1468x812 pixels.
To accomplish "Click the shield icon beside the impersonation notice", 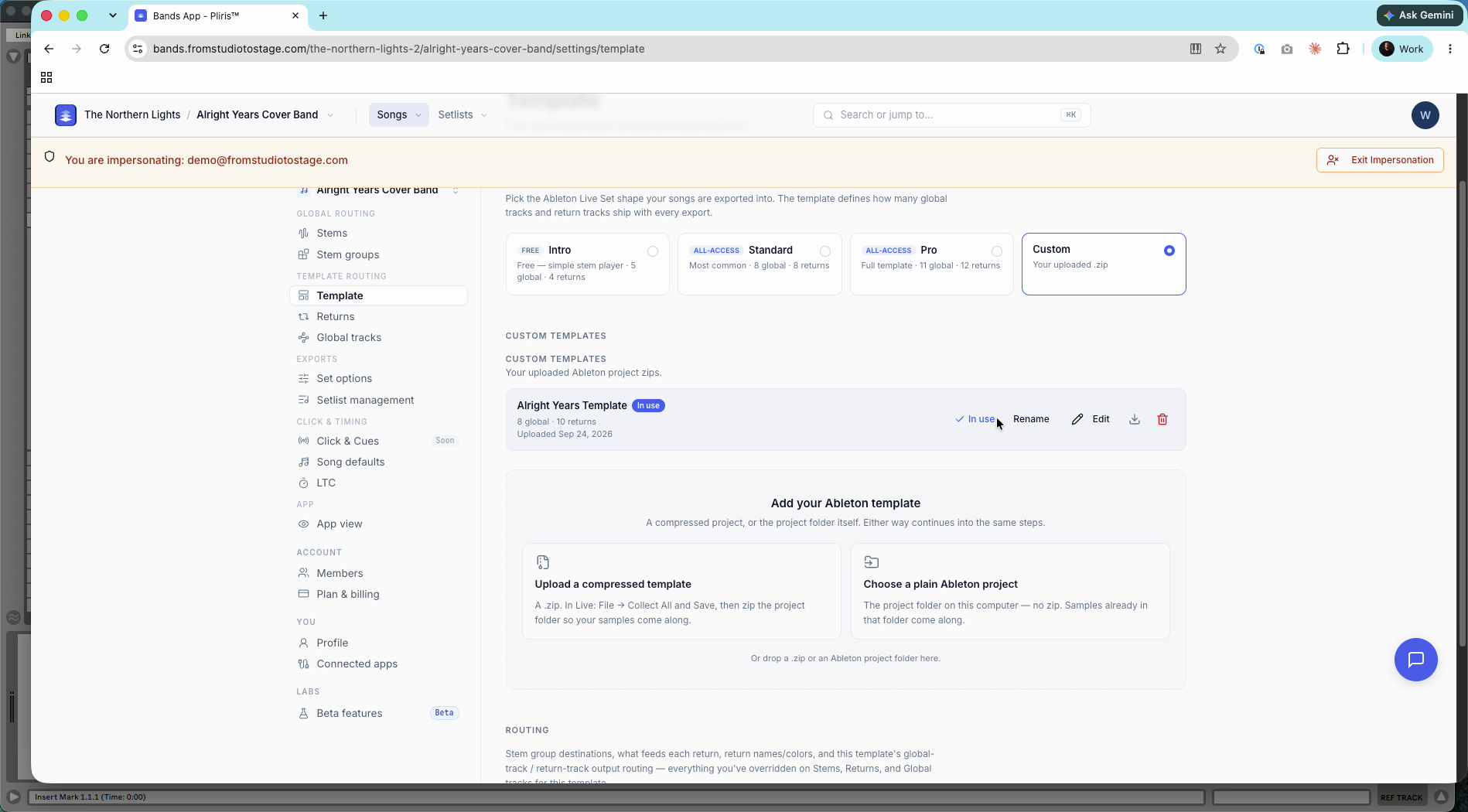I will click(x=50, y=157).
